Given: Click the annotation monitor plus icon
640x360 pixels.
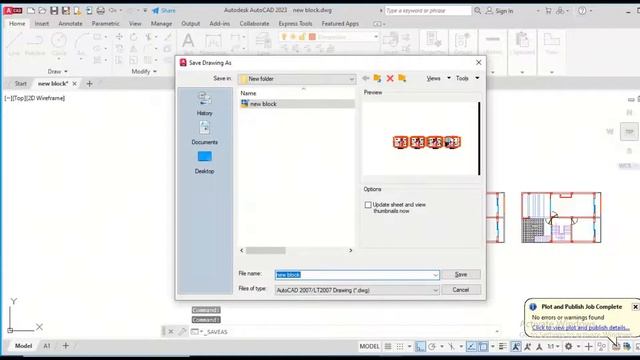Looking at the screenshot, I should [x=588, y=347].
